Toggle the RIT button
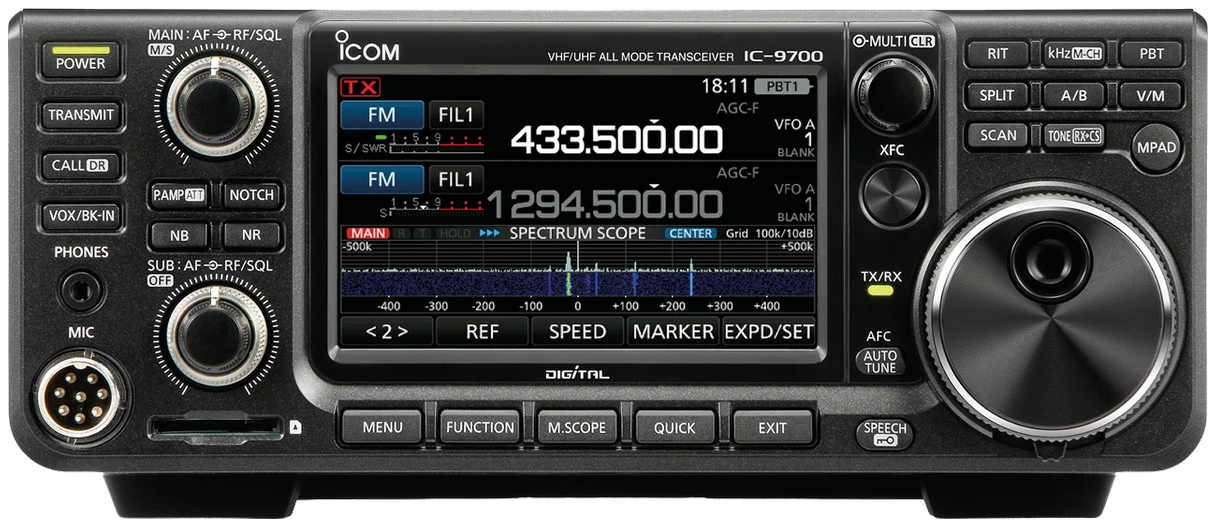The image size is (1216, 527). 997,54
